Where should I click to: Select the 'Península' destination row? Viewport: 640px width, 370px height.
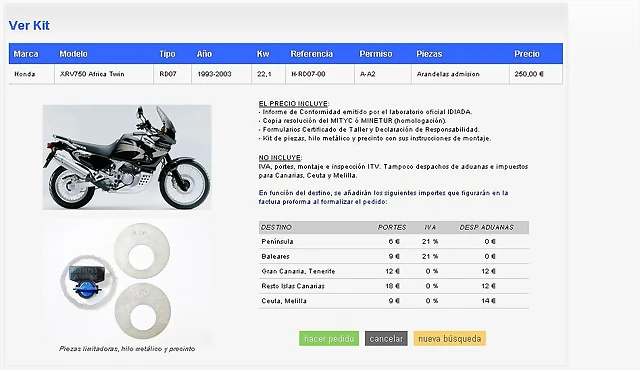[x=394, y=241]
